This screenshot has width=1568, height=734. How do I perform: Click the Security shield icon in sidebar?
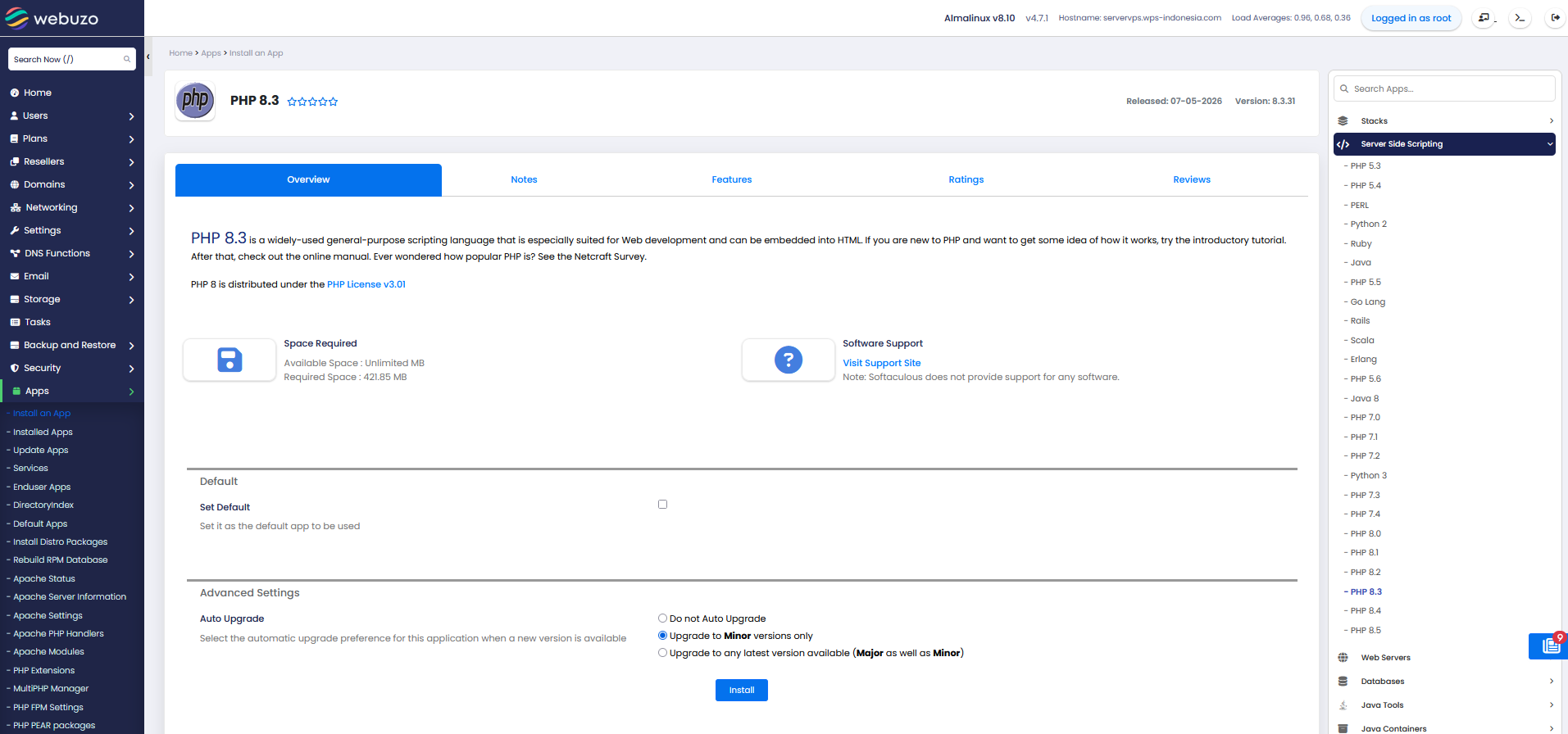(15, 368)
